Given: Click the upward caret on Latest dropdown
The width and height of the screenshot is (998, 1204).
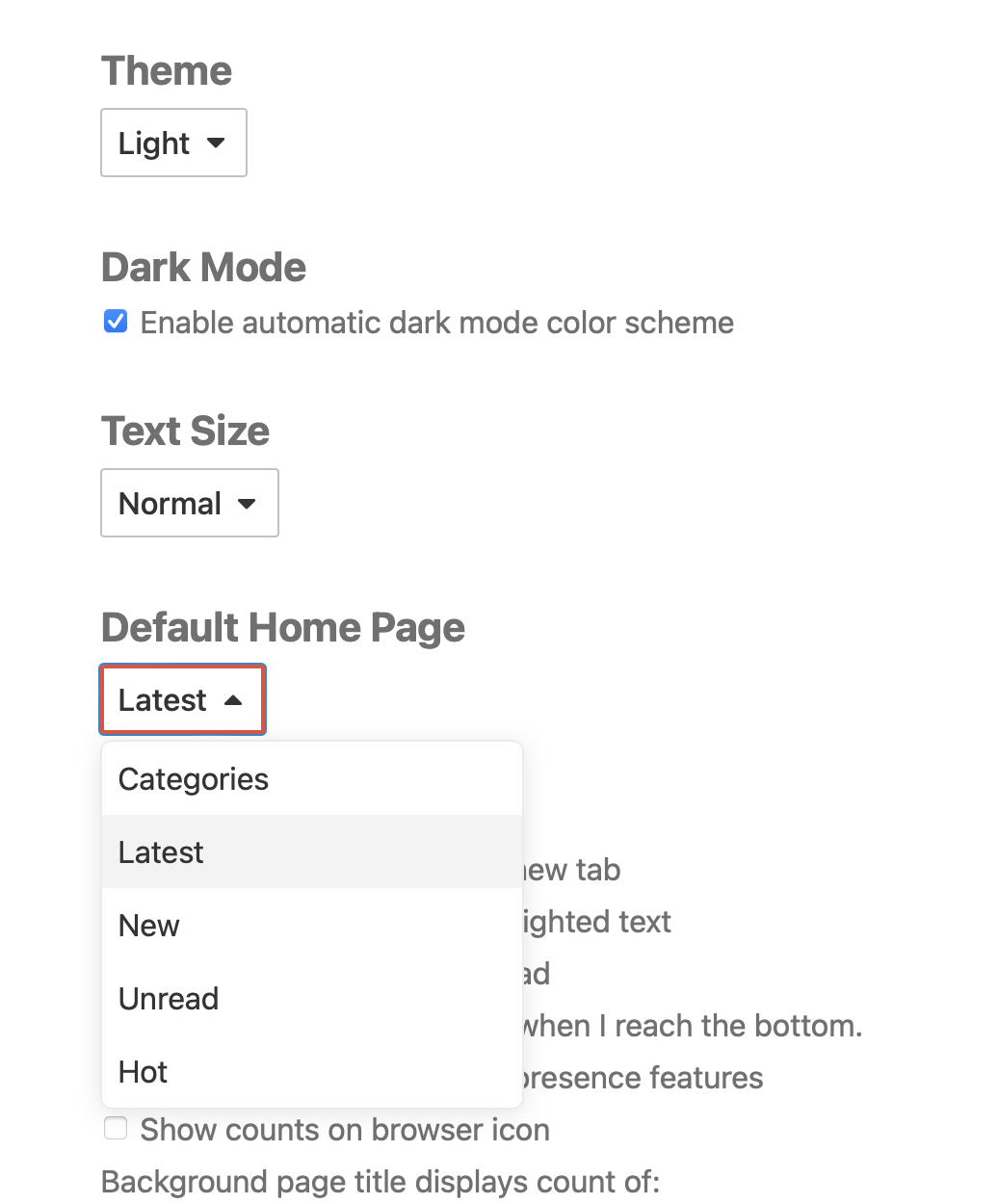Looking at the screenshot, I should pos(233,700).
